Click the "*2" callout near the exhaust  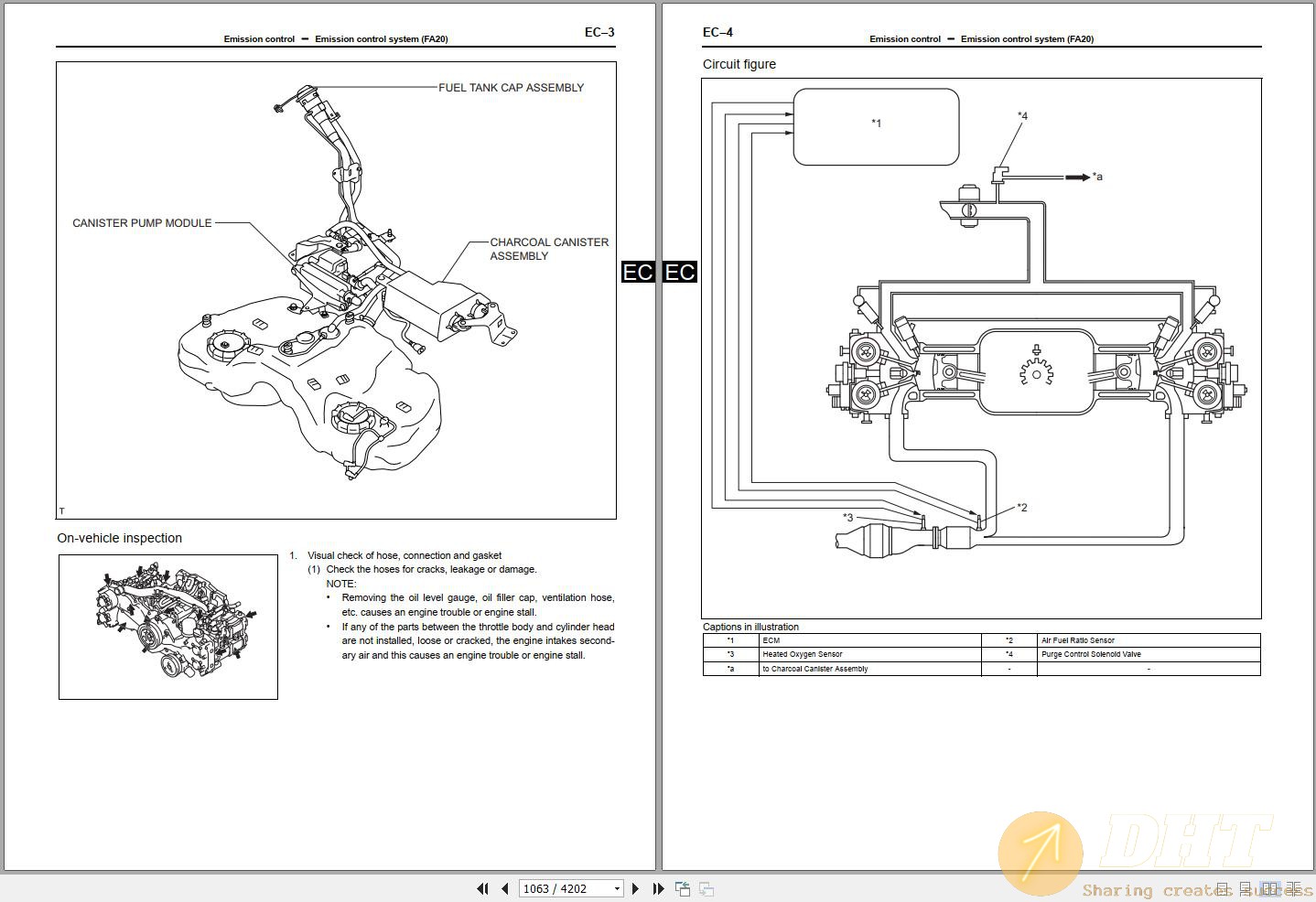1021,508
